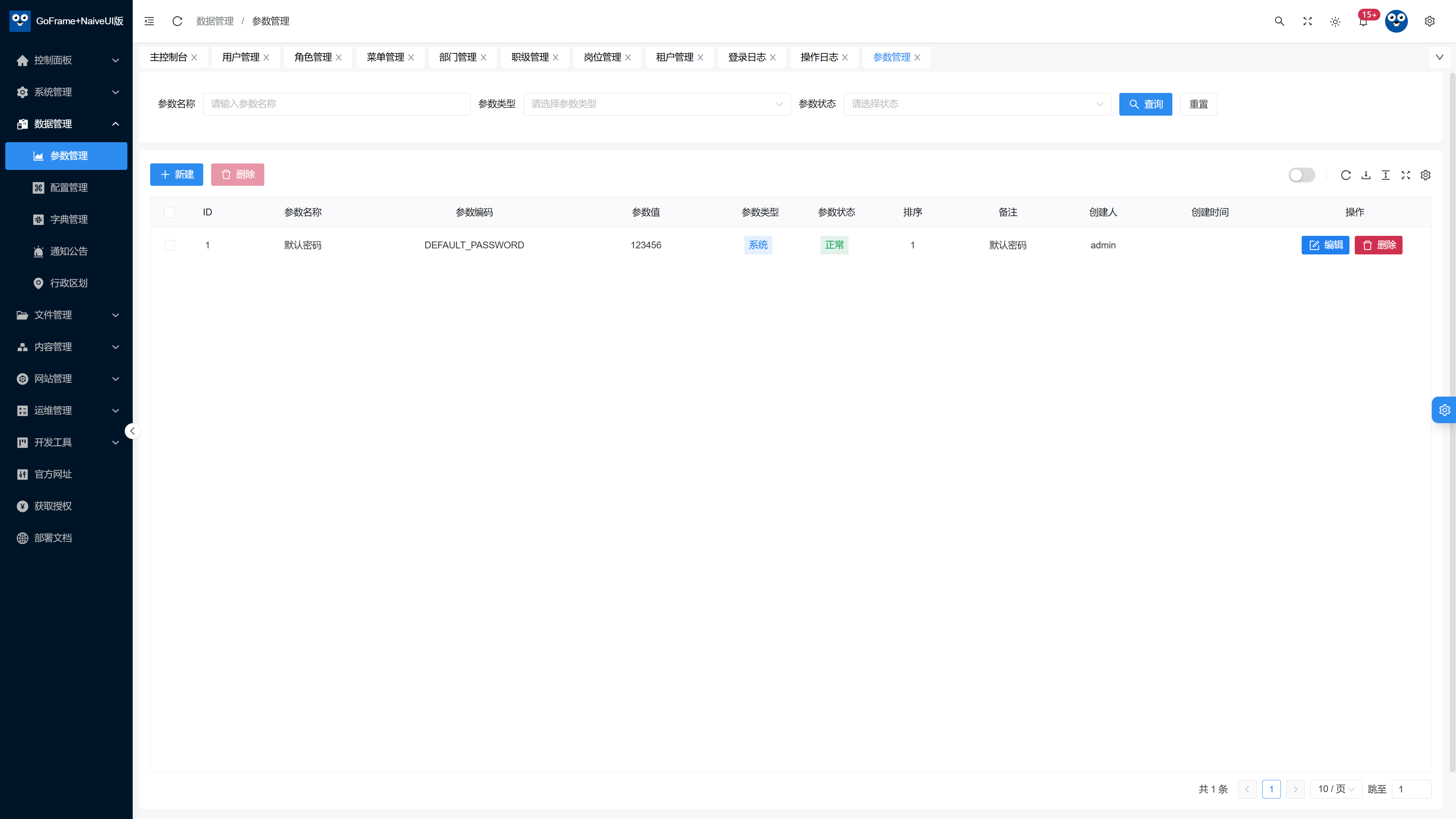Open the 10 / 页 page size selector
Screen dimensions: 1456x819
click(1335, 789)
